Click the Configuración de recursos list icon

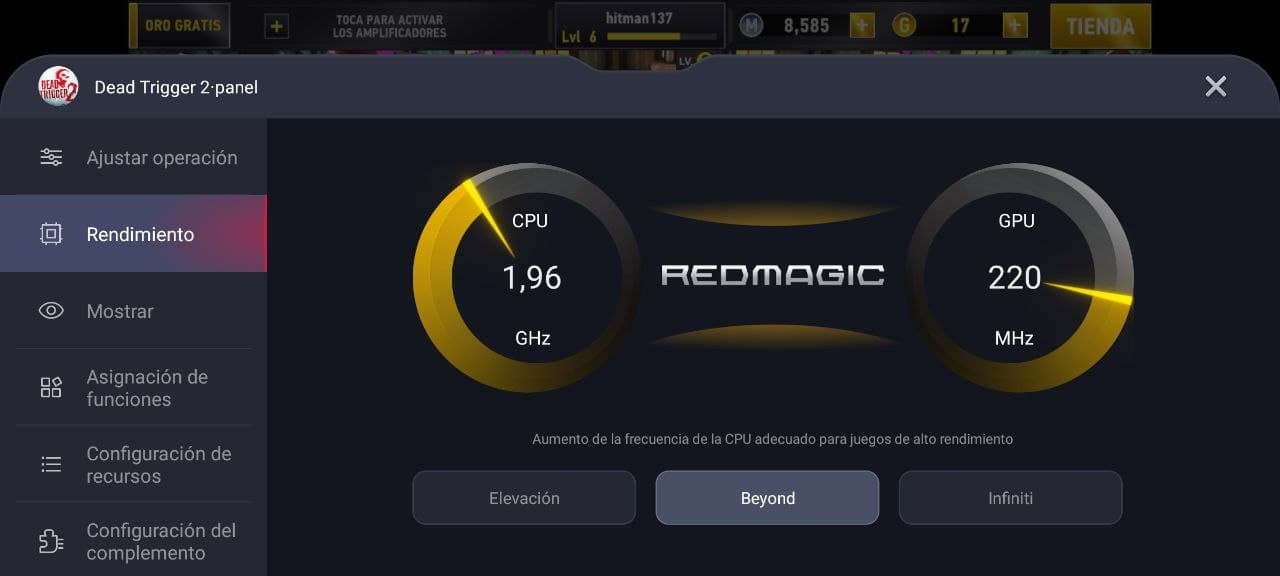51,464
